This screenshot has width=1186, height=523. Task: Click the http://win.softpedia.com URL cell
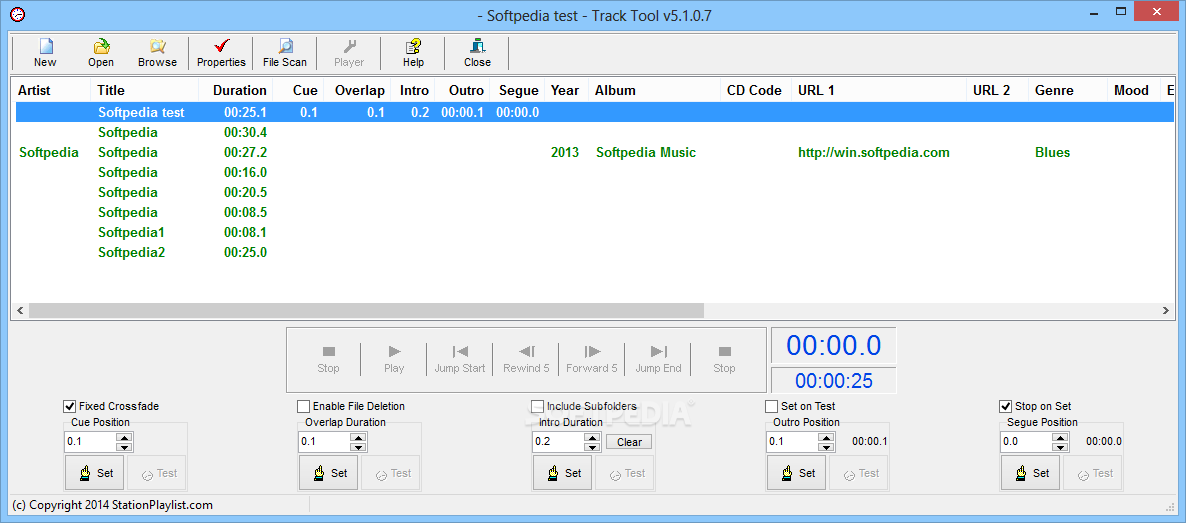[x=874, y=152]
